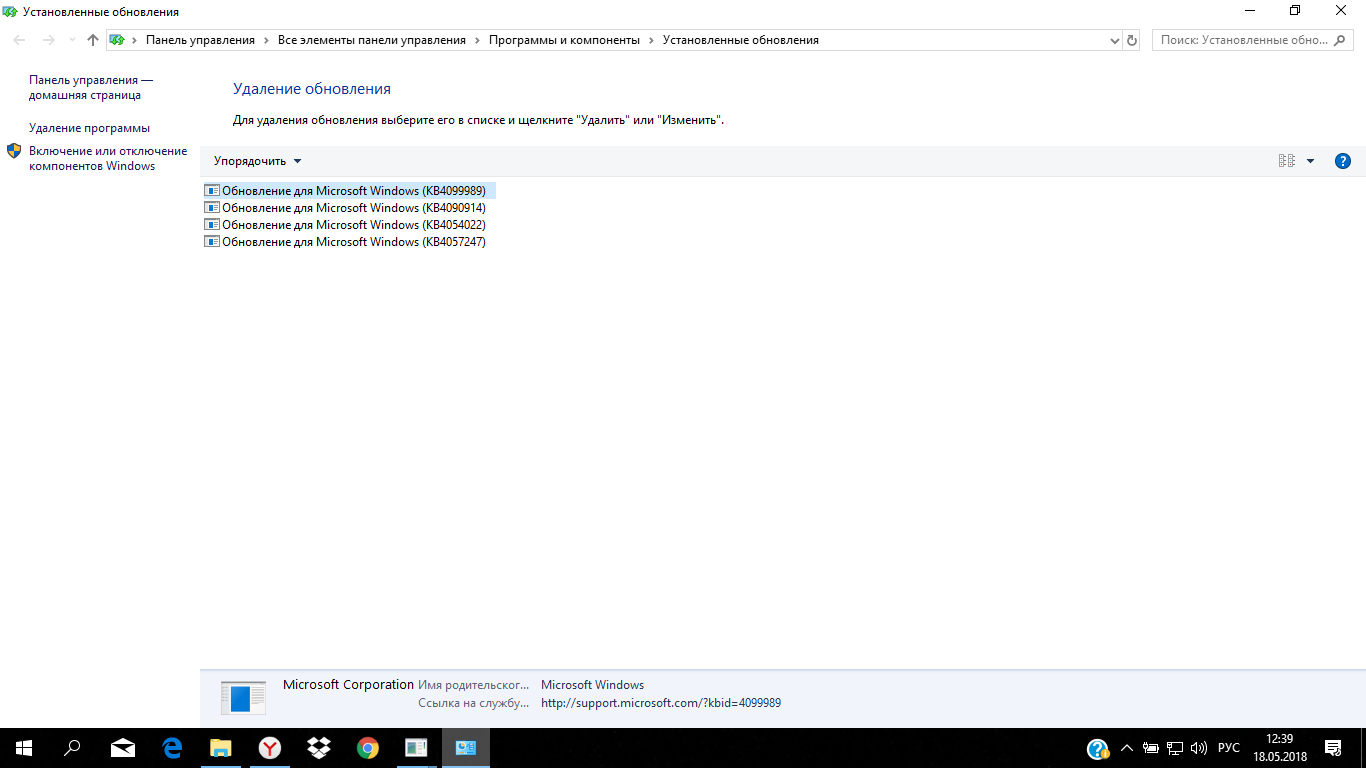The height and width of the screenshot is (768, 1366).
Task: Open Включение или отключение компонентов Windows
Action: click(x=107, y=158)
